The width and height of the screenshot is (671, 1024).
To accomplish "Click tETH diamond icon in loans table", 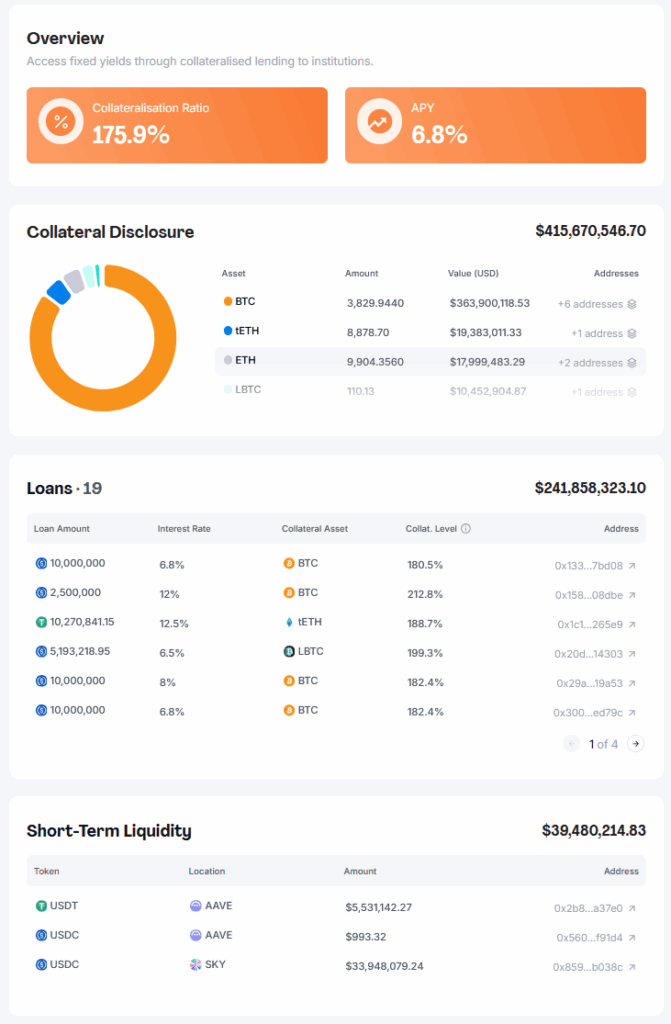I will point(289,622).
